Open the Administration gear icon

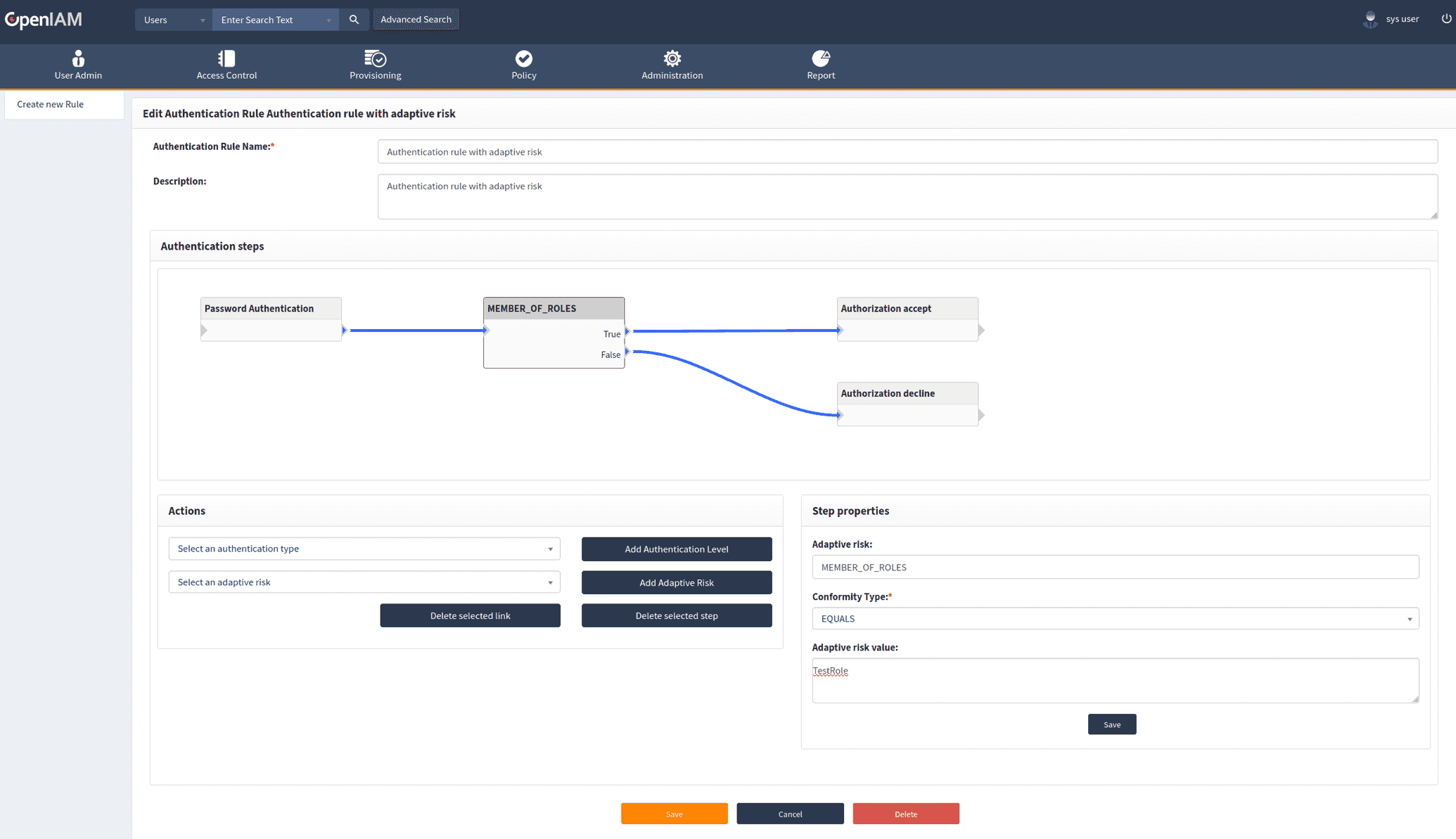(x=672, y=65)
